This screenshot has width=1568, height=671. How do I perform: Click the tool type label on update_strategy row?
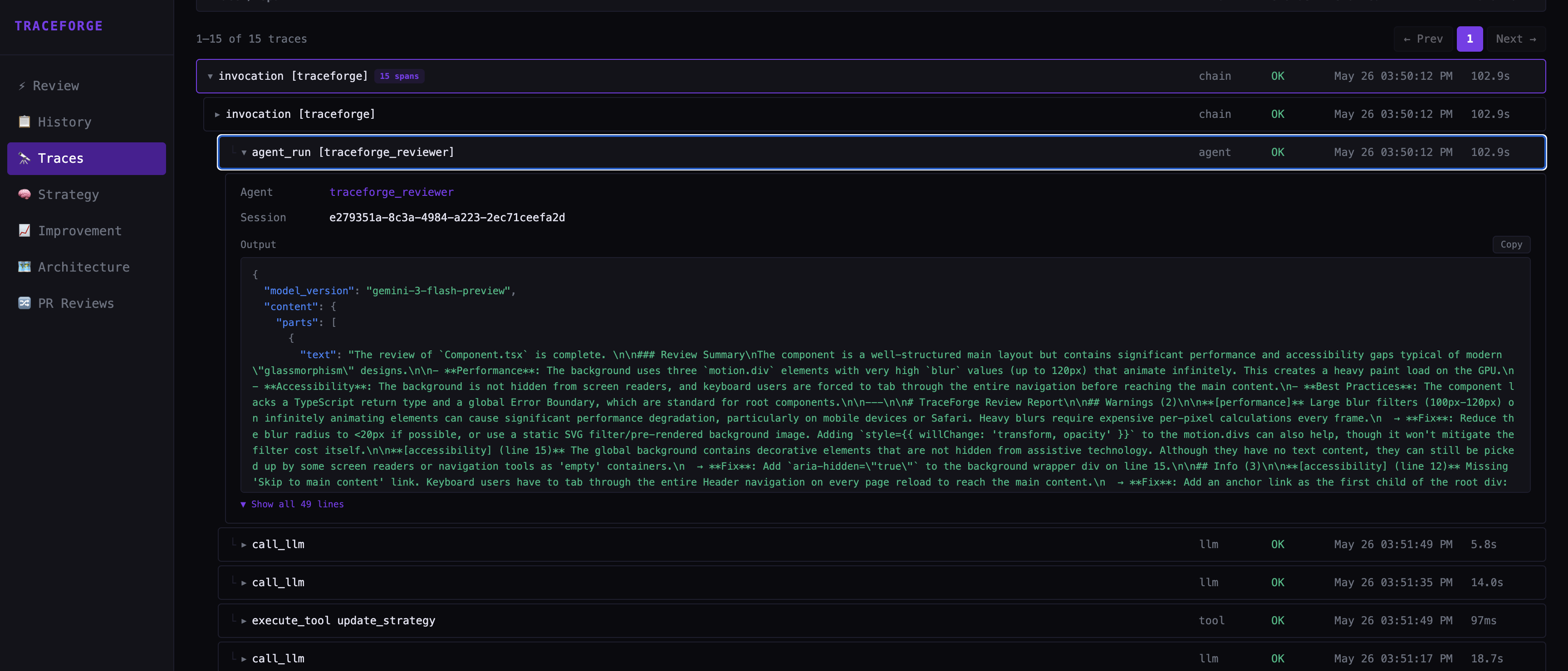pyautogui.click(x=1211, y=621)
